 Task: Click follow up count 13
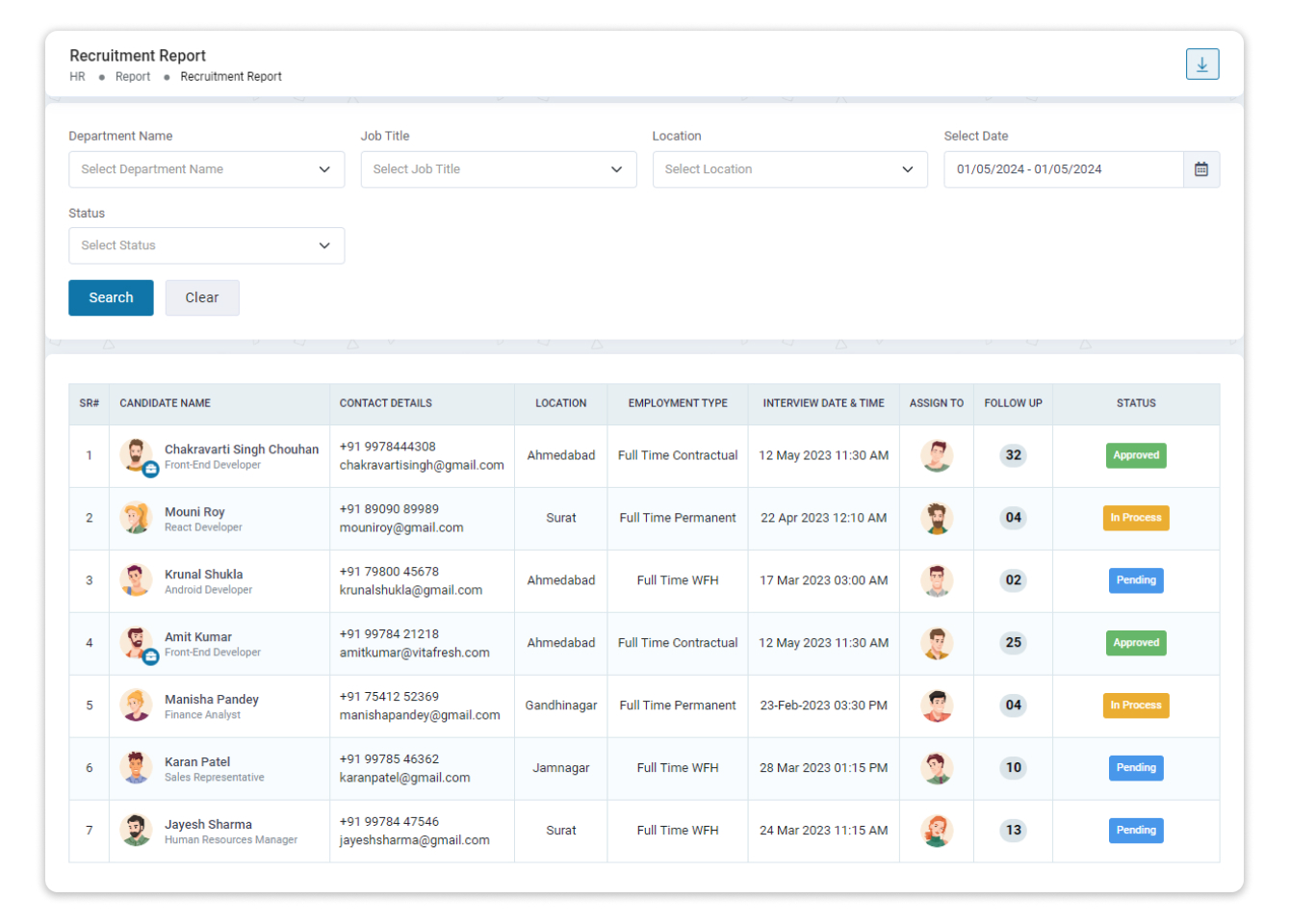pyautogui.click(x=1014, y=831)
